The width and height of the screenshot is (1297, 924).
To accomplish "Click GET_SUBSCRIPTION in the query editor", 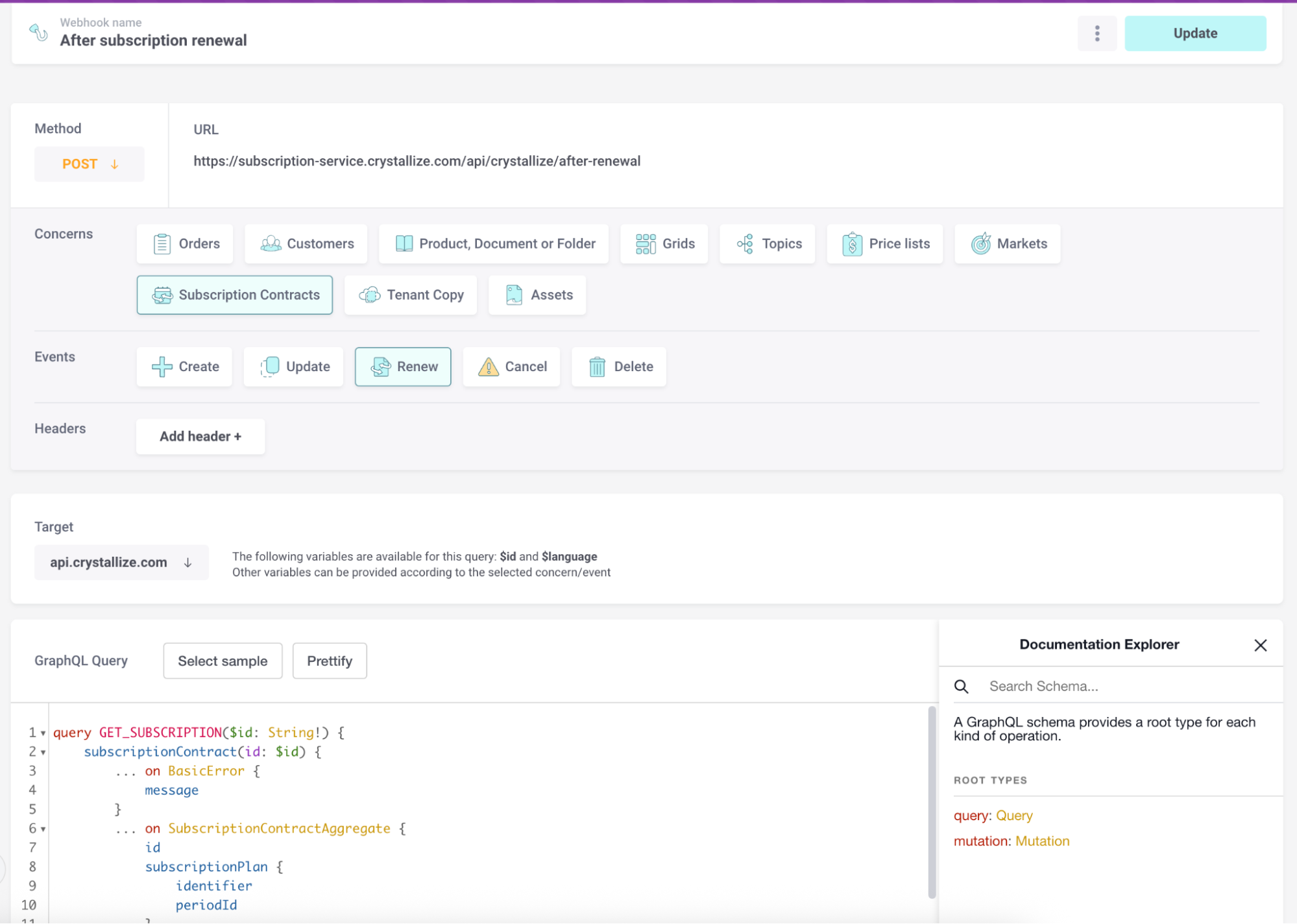I will click(160, 733).
